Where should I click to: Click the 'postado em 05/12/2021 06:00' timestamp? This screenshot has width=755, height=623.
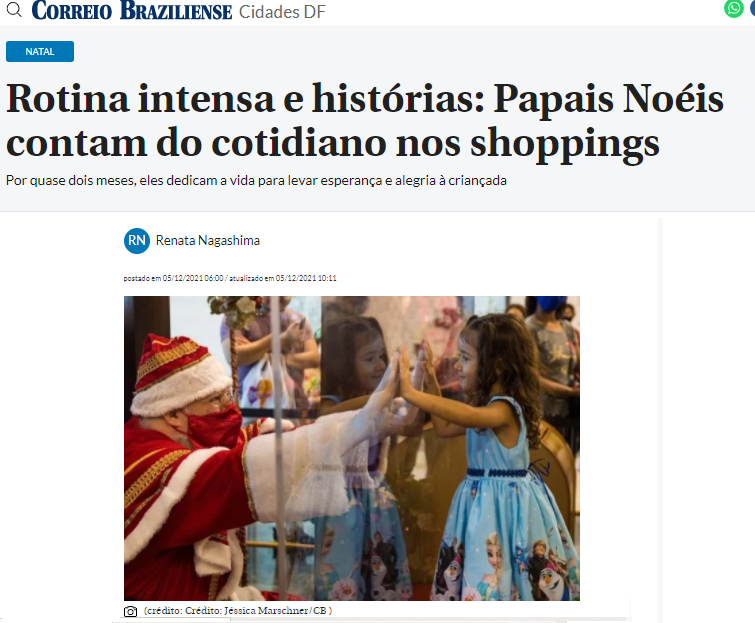173,278
